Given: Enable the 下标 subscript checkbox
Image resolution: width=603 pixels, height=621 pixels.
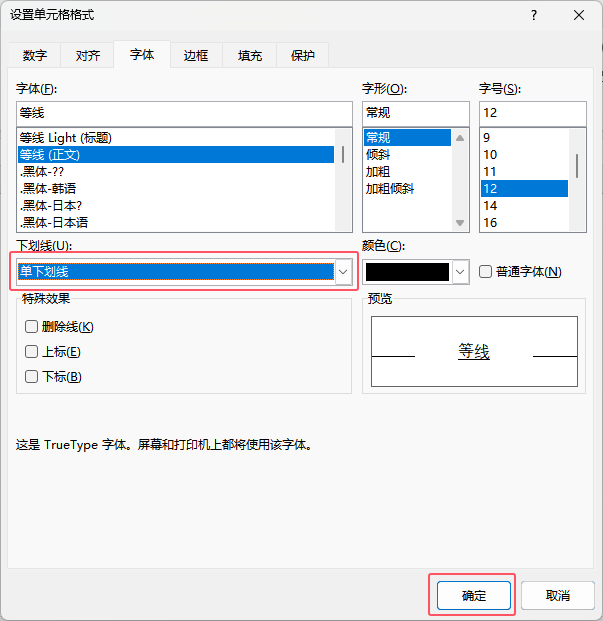Looking at the screenshot, I should point(31,377).
